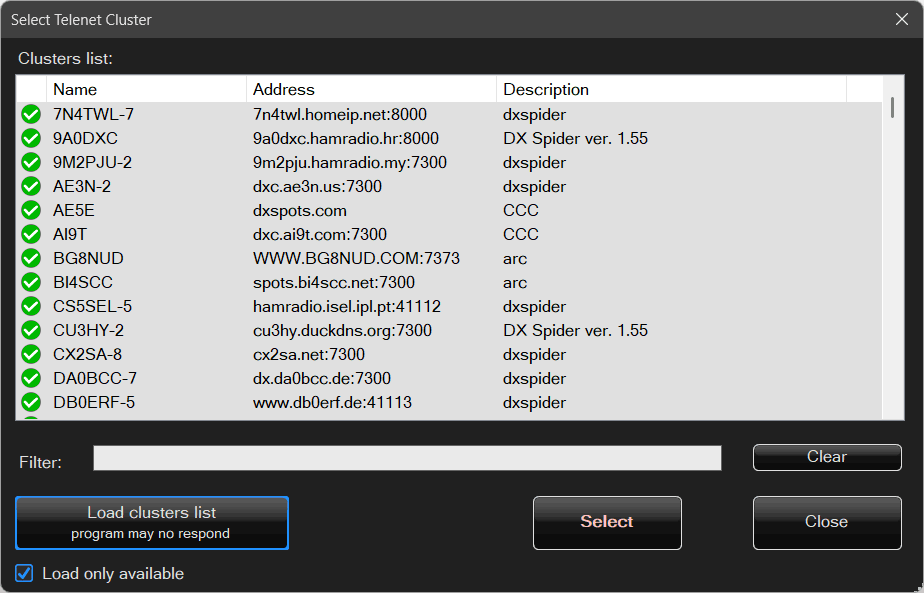Screen dimensions: 924x593
Task: Click availability icon next to CX2SA-8
Action: pos(31,355)
